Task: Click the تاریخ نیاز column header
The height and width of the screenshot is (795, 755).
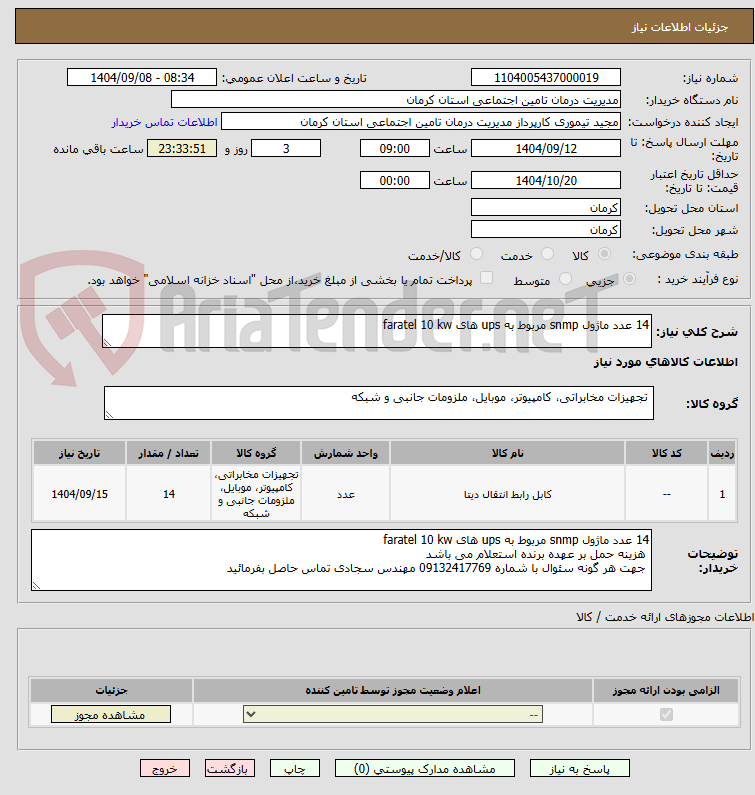Action: tap(79, 453)
